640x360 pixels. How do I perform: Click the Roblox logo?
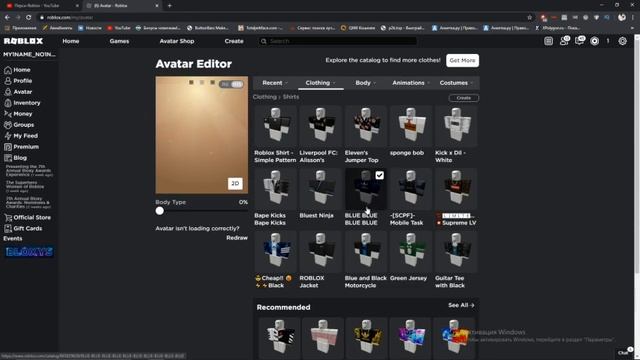coord(23,41)
